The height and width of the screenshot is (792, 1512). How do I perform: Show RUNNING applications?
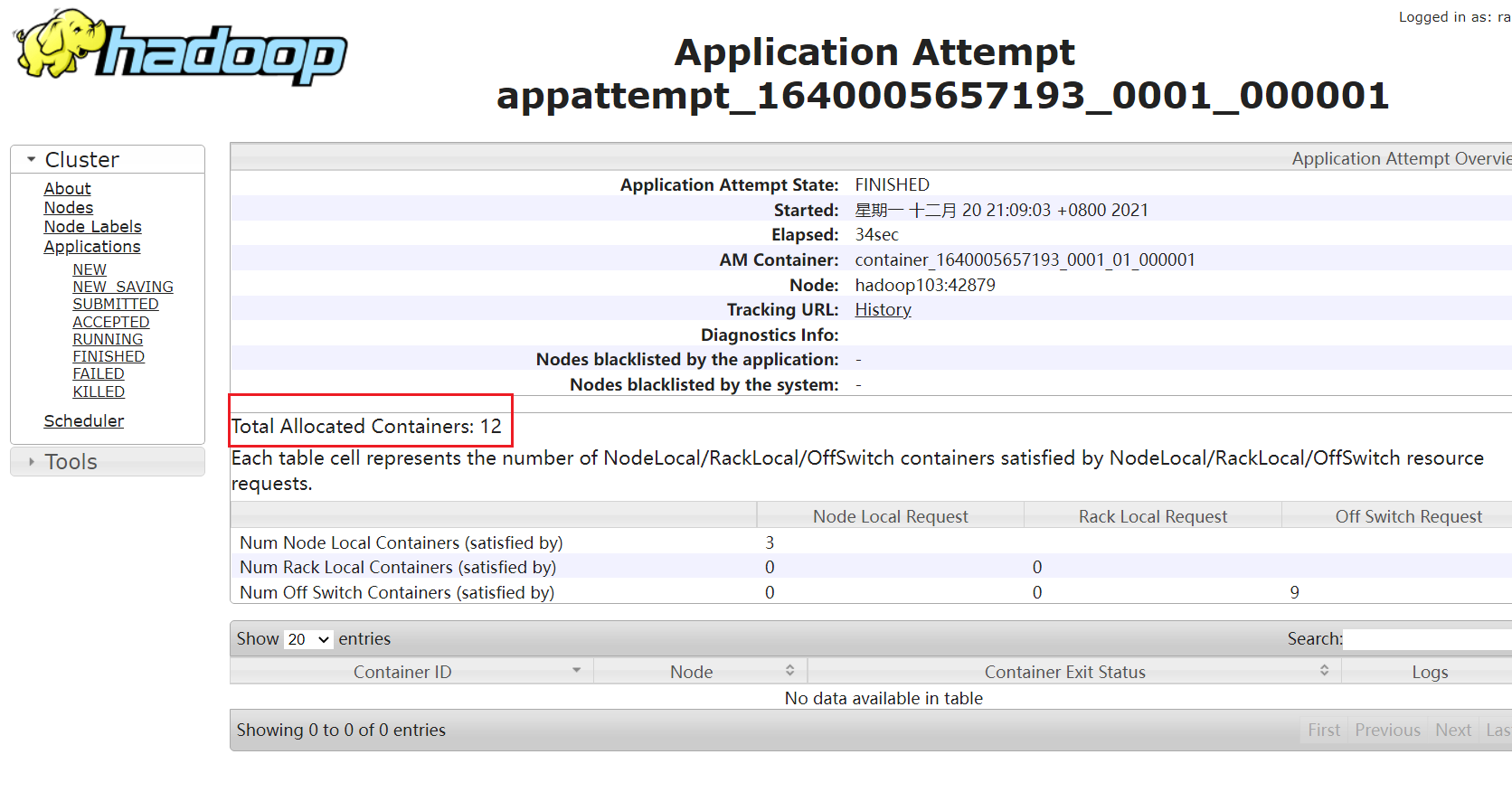[108, 339]
